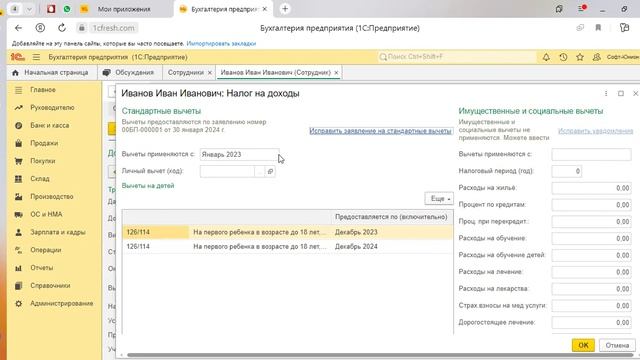Open the dialog's three-dot options menu

coord(606,93)
